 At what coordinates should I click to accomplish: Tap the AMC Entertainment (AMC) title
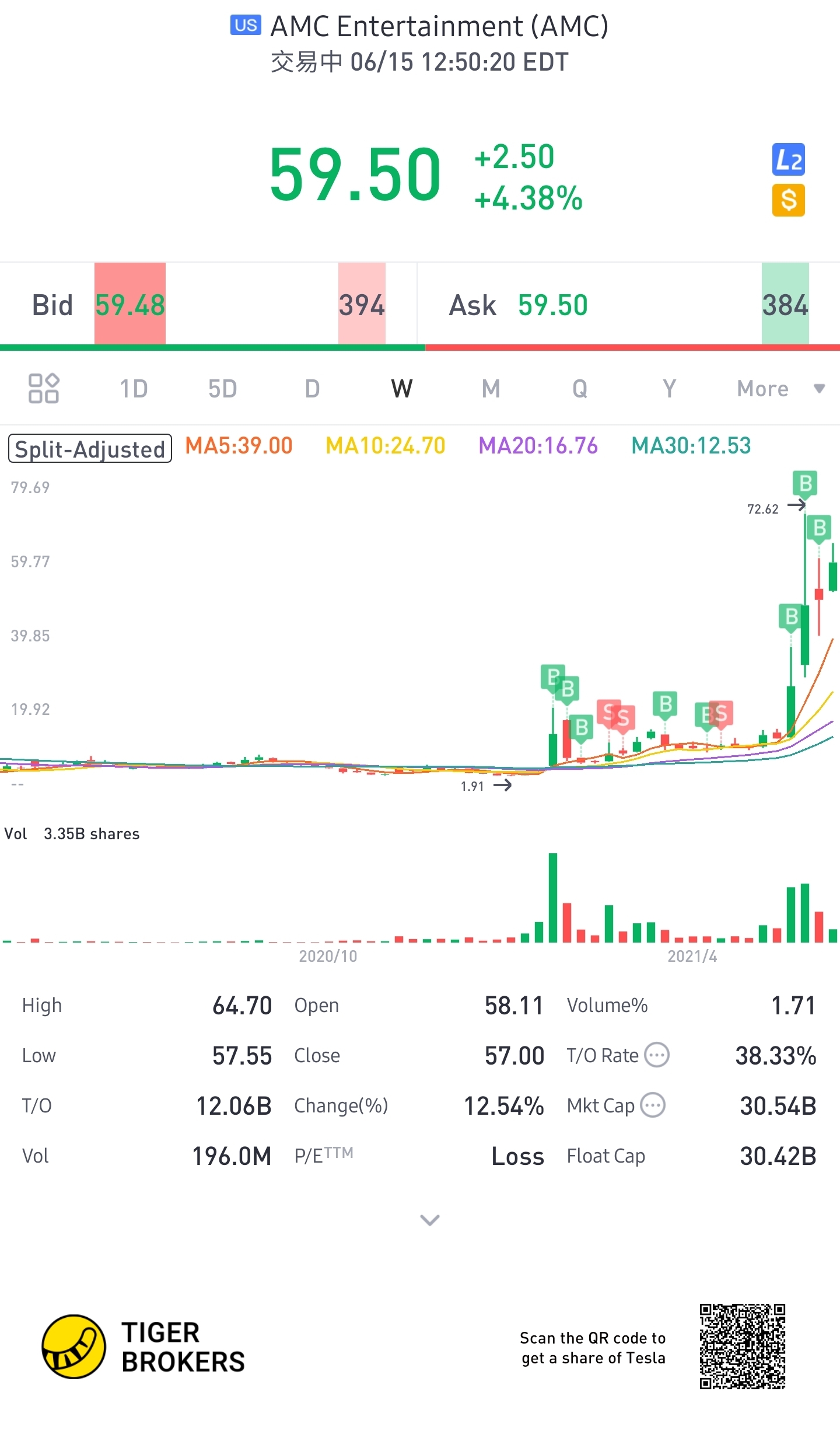coord(439,26)
